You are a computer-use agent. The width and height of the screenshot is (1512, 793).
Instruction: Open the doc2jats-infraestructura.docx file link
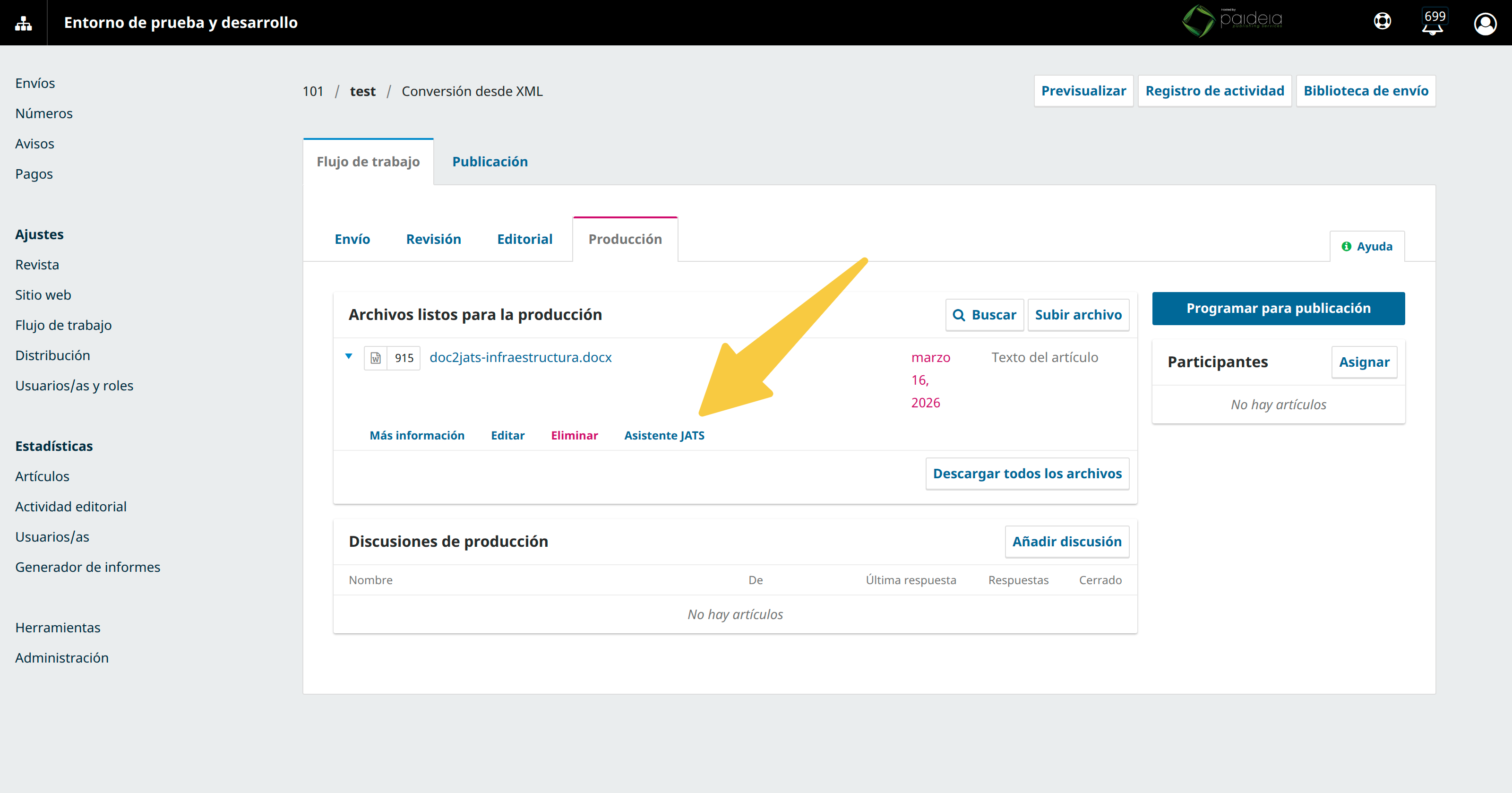(520, 357)
